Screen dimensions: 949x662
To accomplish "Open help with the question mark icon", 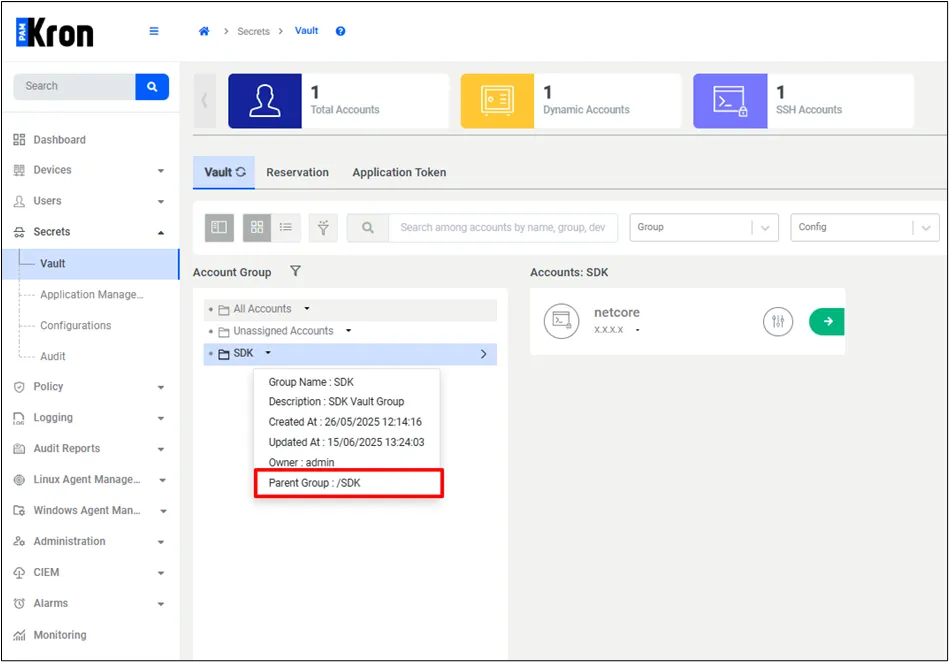I will coord(340,31).
